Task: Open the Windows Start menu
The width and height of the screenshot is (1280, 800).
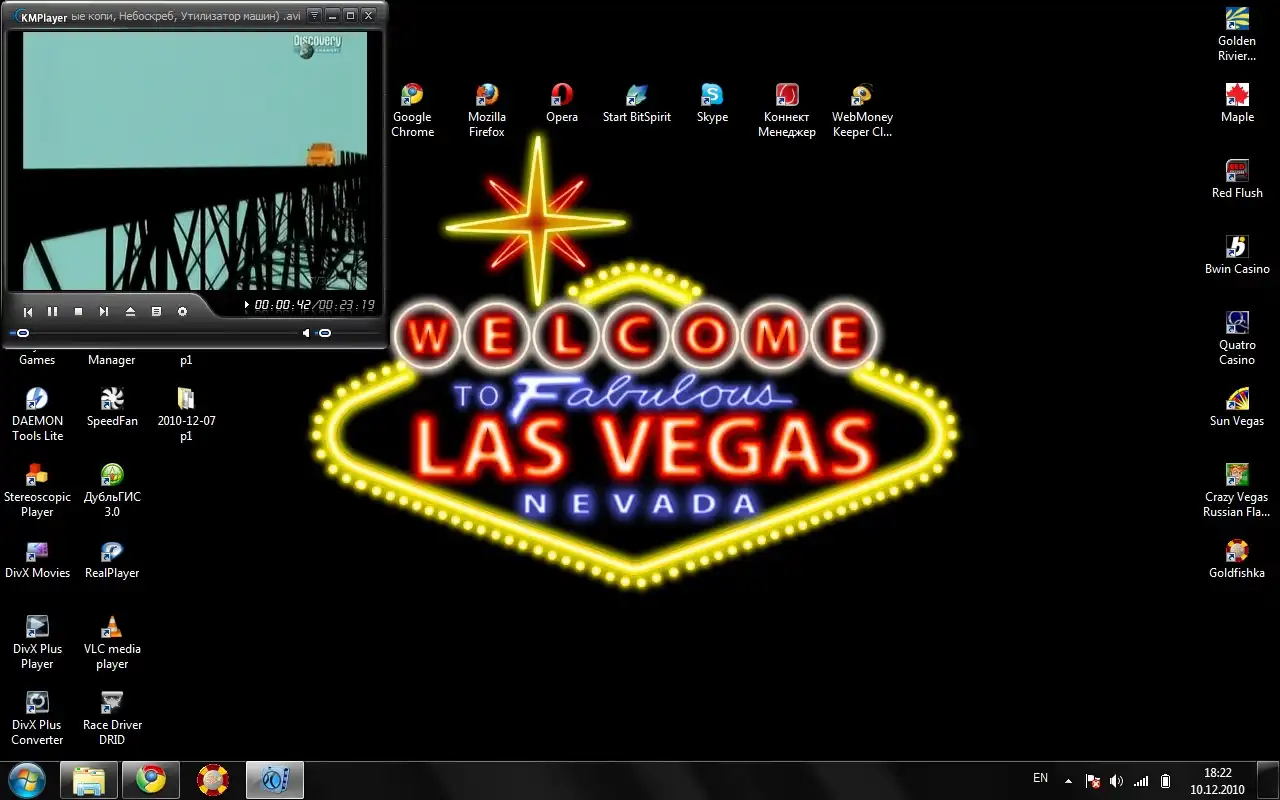Action: (27, 779)
